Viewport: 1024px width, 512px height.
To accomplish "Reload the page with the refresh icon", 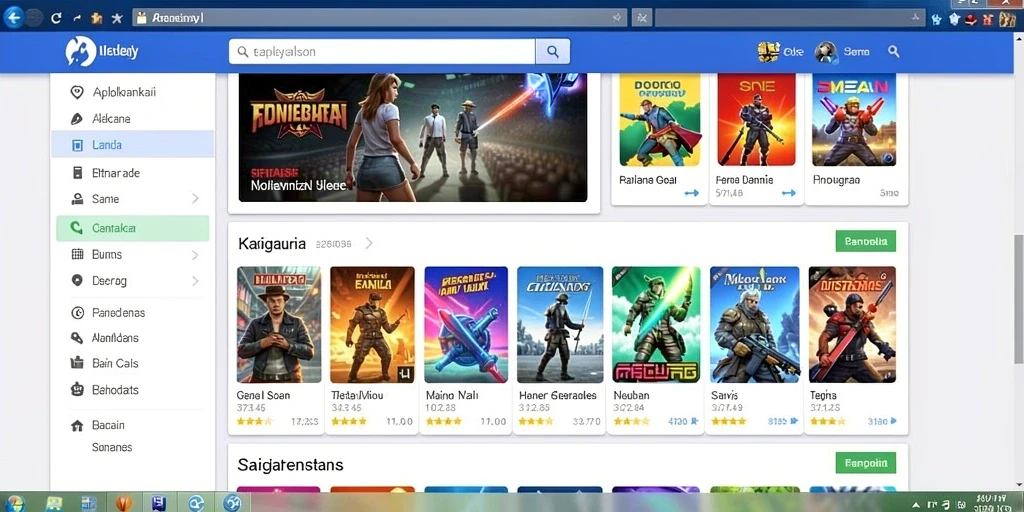I will [57, 18].
